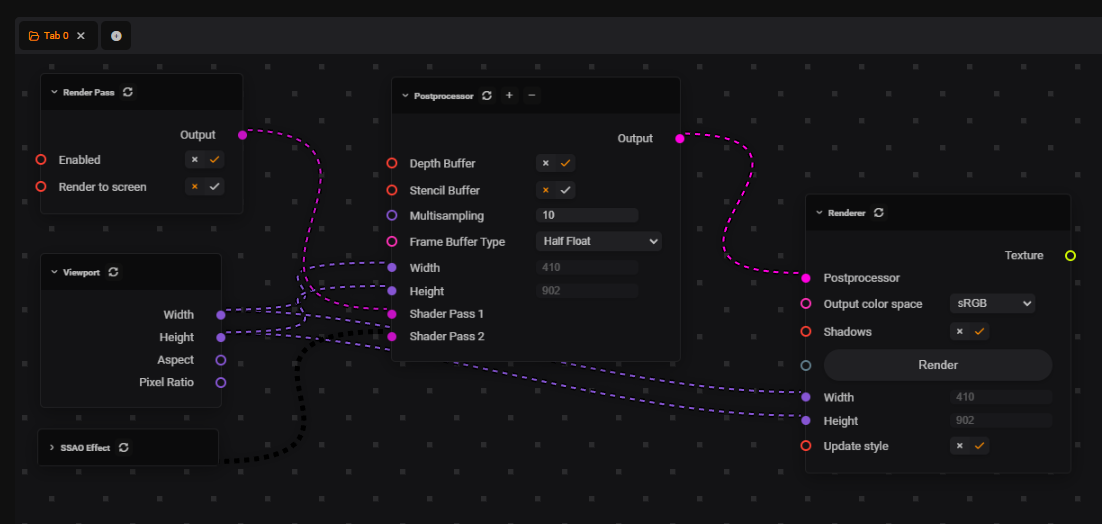
Task: Click the Renderer Height 902 field
Action: coord(1001,421)
